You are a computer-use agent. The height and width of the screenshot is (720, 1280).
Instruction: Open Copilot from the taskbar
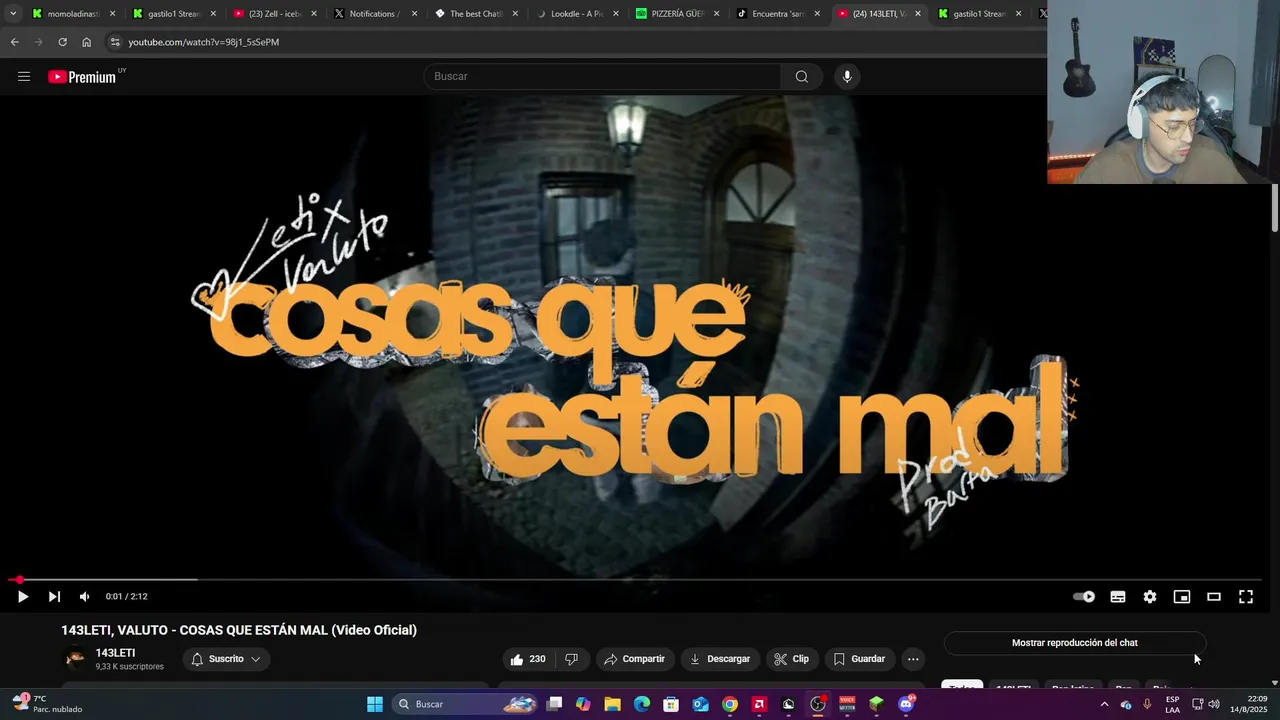583,704
